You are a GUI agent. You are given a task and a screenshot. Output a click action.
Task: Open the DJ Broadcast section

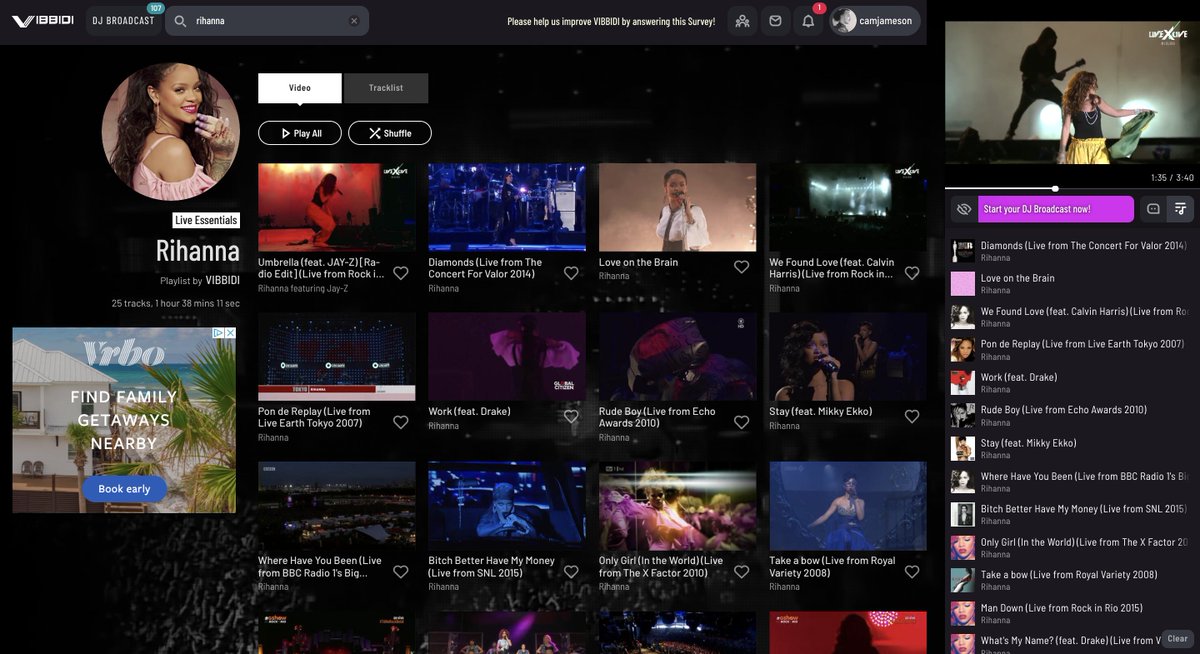coord(124,21)
